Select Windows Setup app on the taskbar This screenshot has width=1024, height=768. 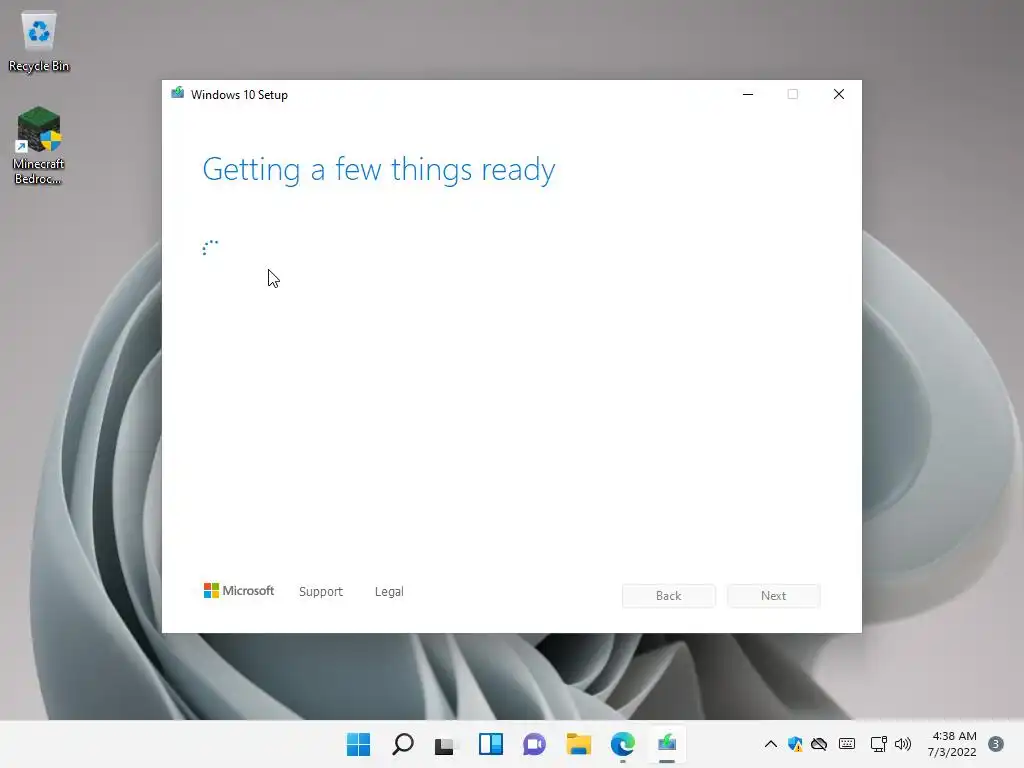[667, 744]
